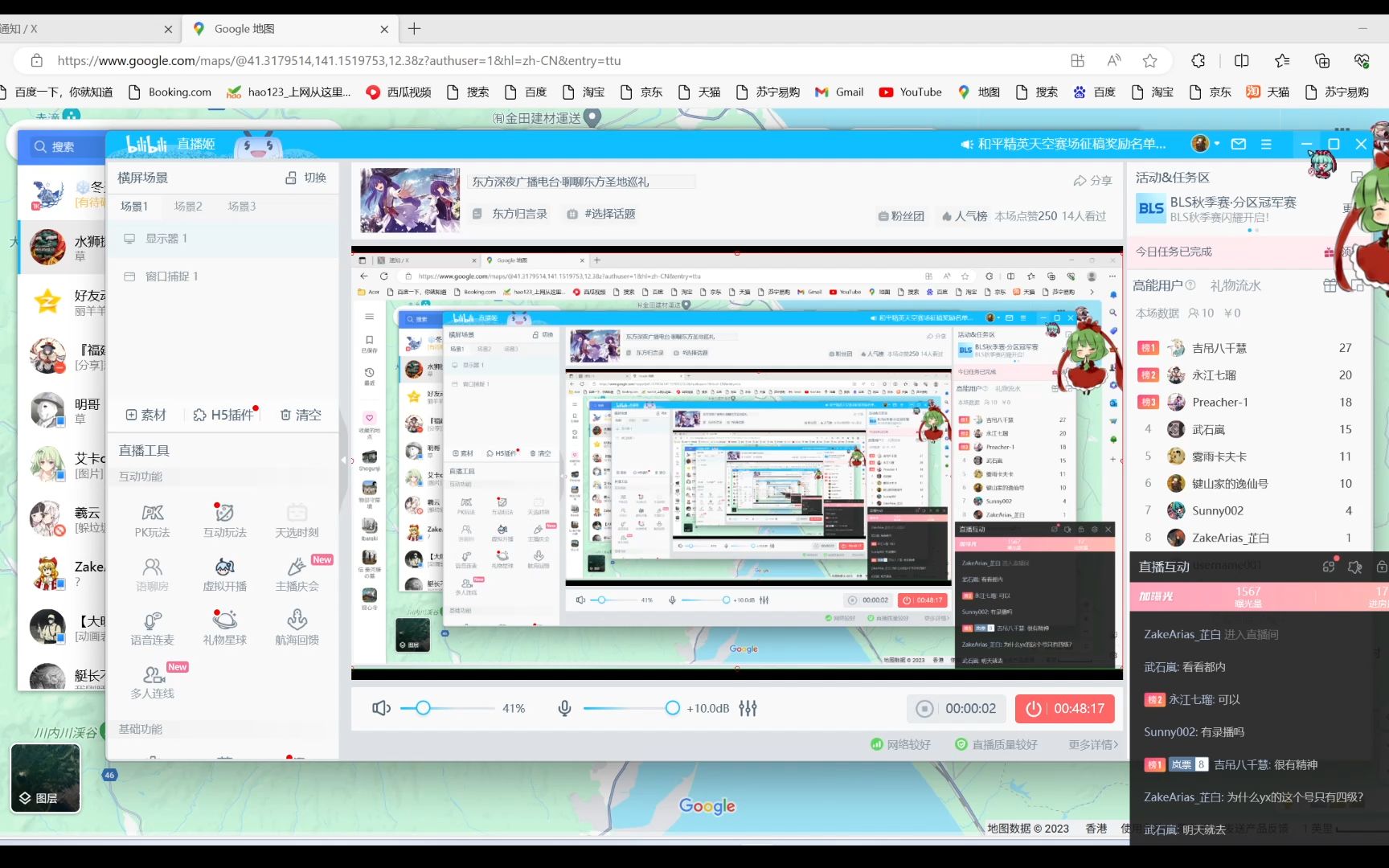Image resolution: width=1389 pixels, height=868 pixels.
Task: Switch to 场景2 tab
Action: 188,207
